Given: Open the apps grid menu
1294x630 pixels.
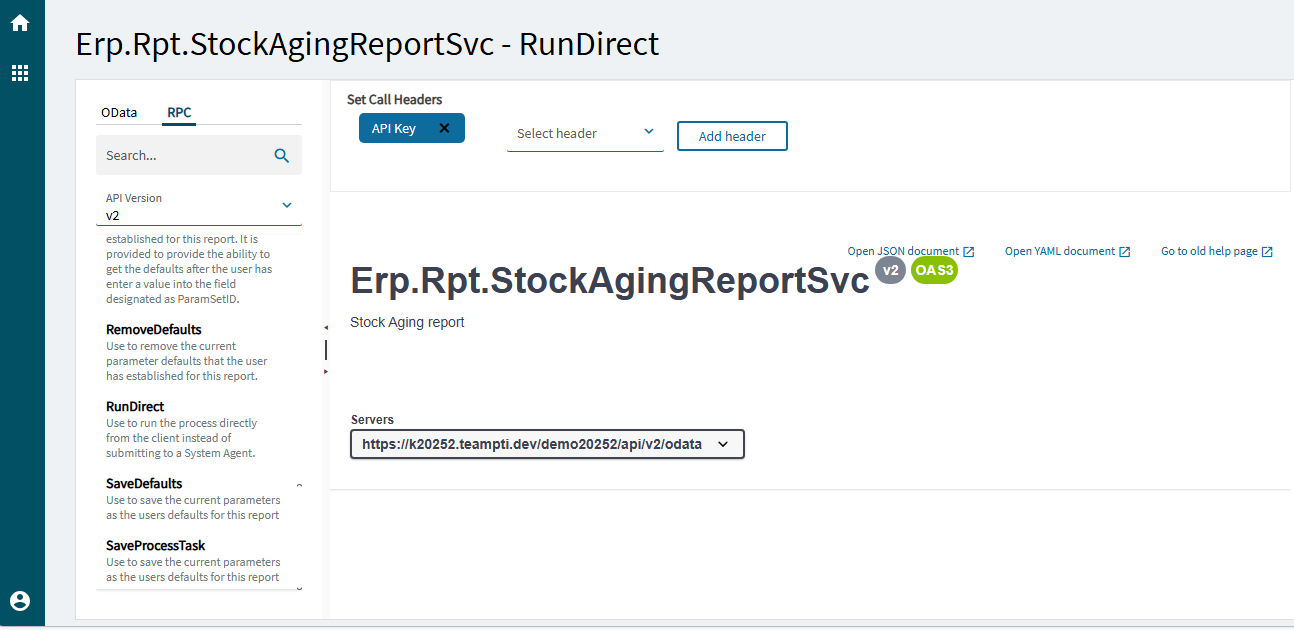Looking at the screenshot, I should (x=20, y=73).
